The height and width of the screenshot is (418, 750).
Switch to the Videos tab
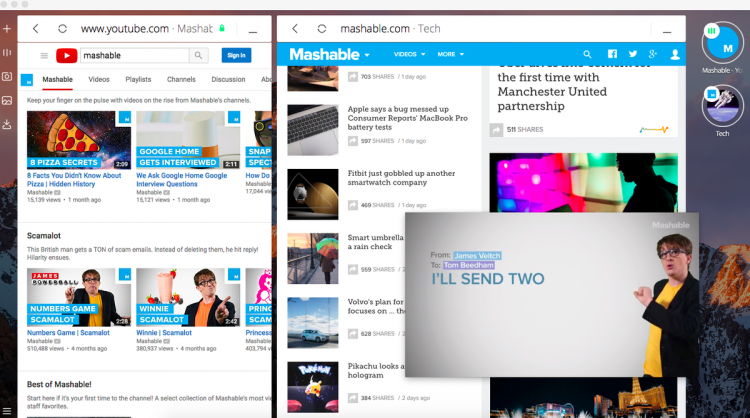tap(99, 79)
